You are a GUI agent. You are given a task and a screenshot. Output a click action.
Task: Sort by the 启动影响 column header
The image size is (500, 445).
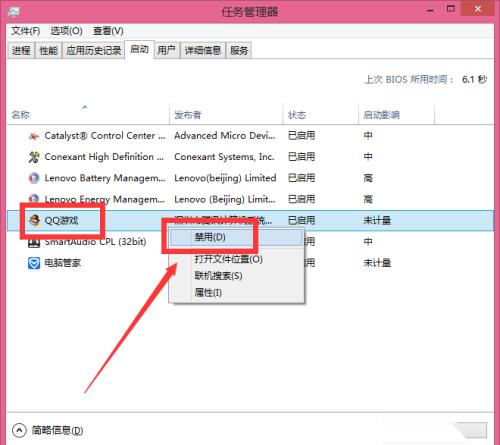pyautogui.click(x=397, y=114)
